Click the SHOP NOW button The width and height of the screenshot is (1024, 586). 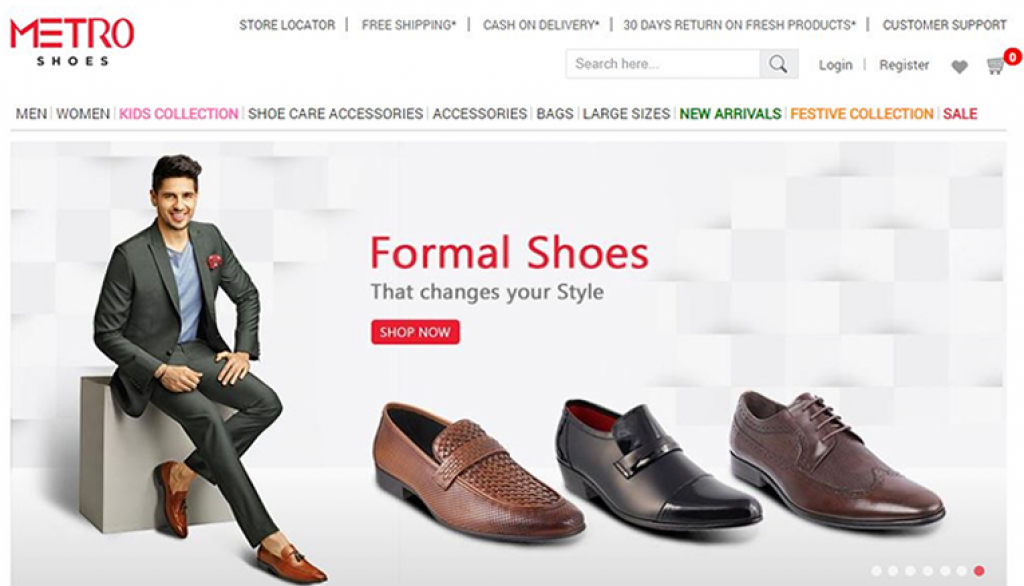pos(415,332)
